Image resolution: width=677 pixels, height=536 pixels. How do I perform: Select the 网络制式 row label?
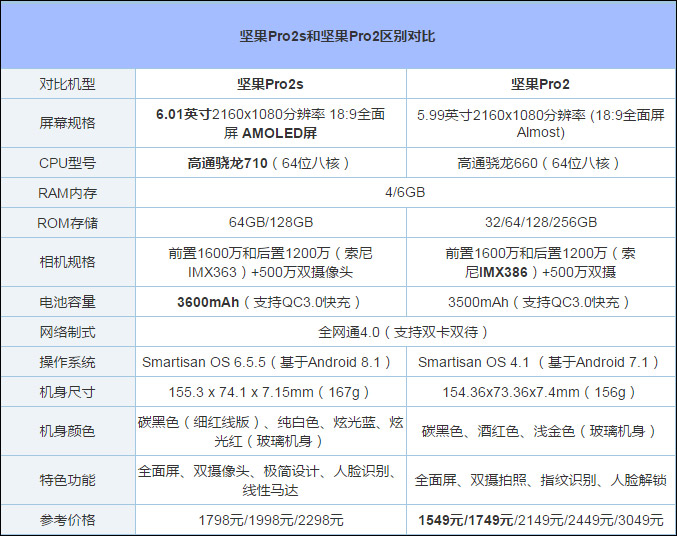(x=68, y=332)
